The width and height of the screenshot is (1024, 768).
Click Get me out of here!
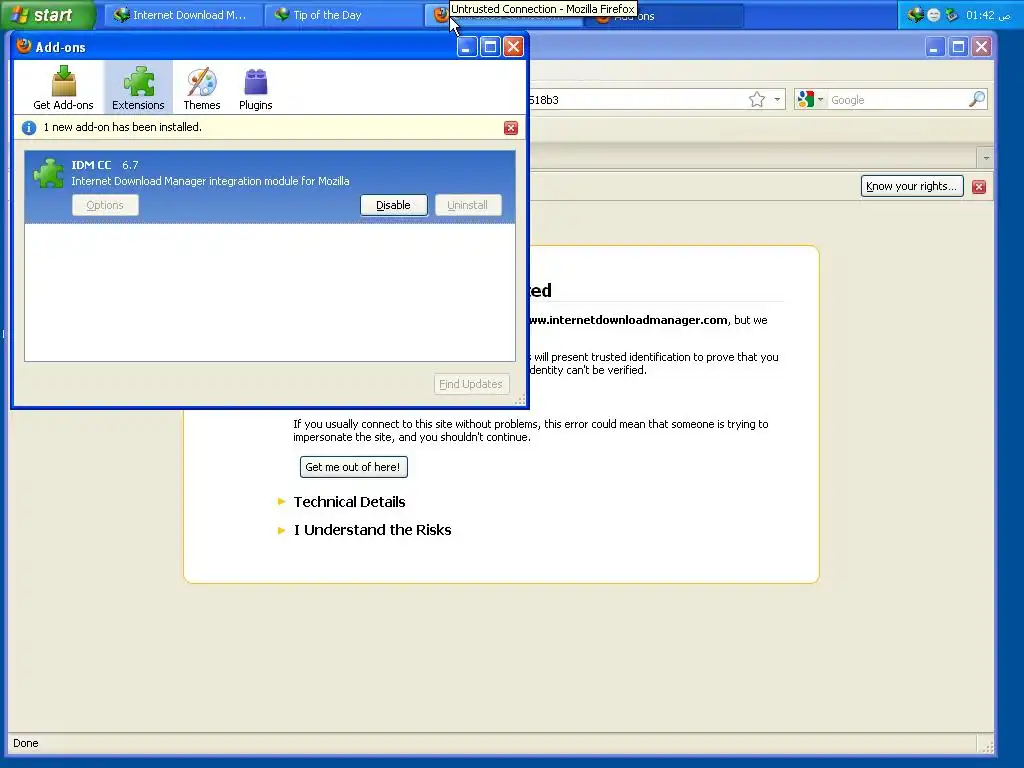tap(353, 467)
